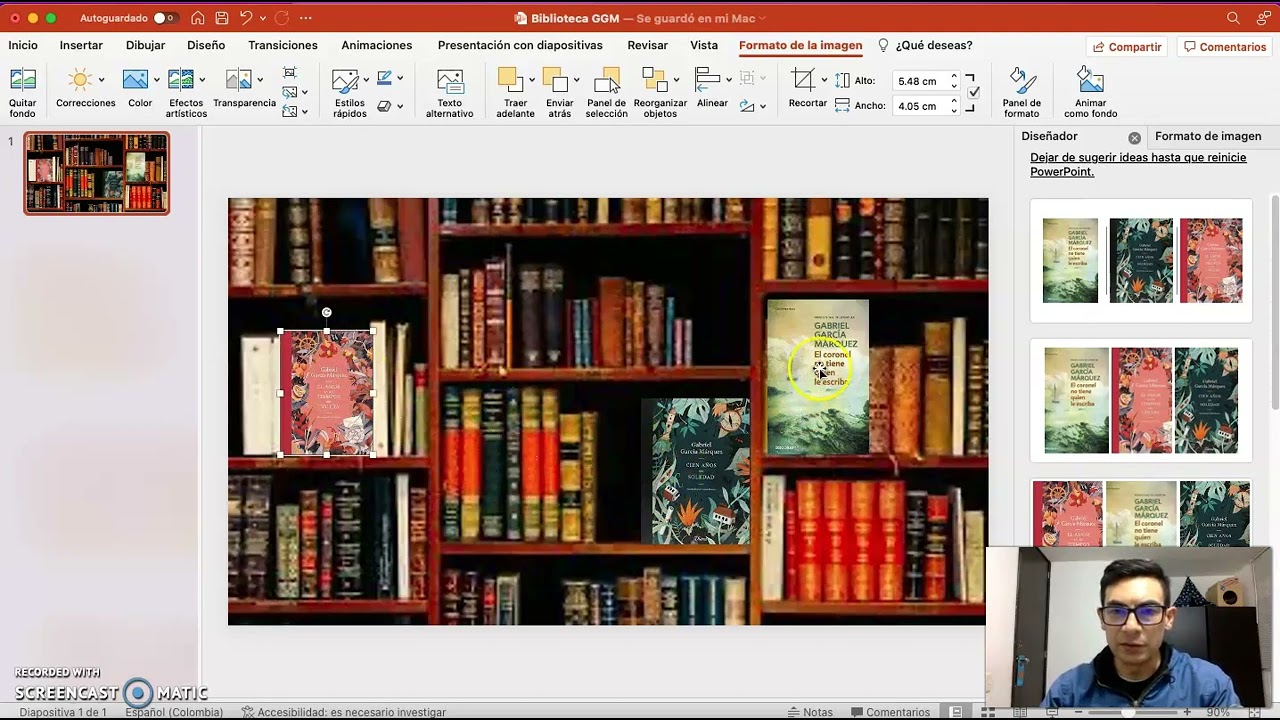Choose second Designer layout suggestion
Viewport: 1280px width, 720px height.
tap(1141, 400)
